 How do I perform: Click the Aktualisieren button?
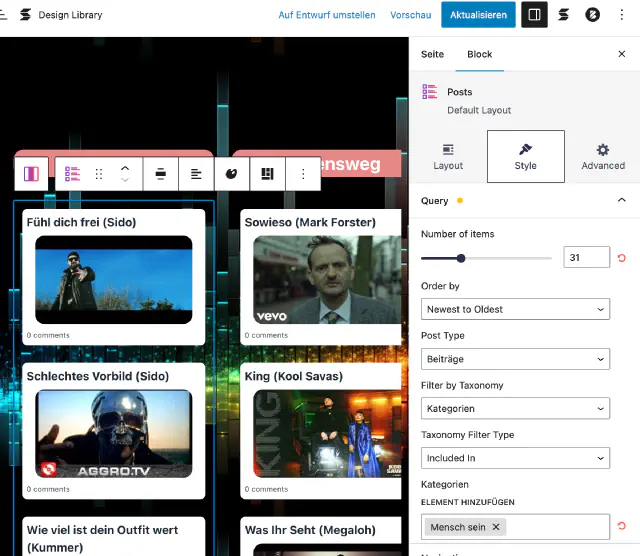[x=479, y=15]
